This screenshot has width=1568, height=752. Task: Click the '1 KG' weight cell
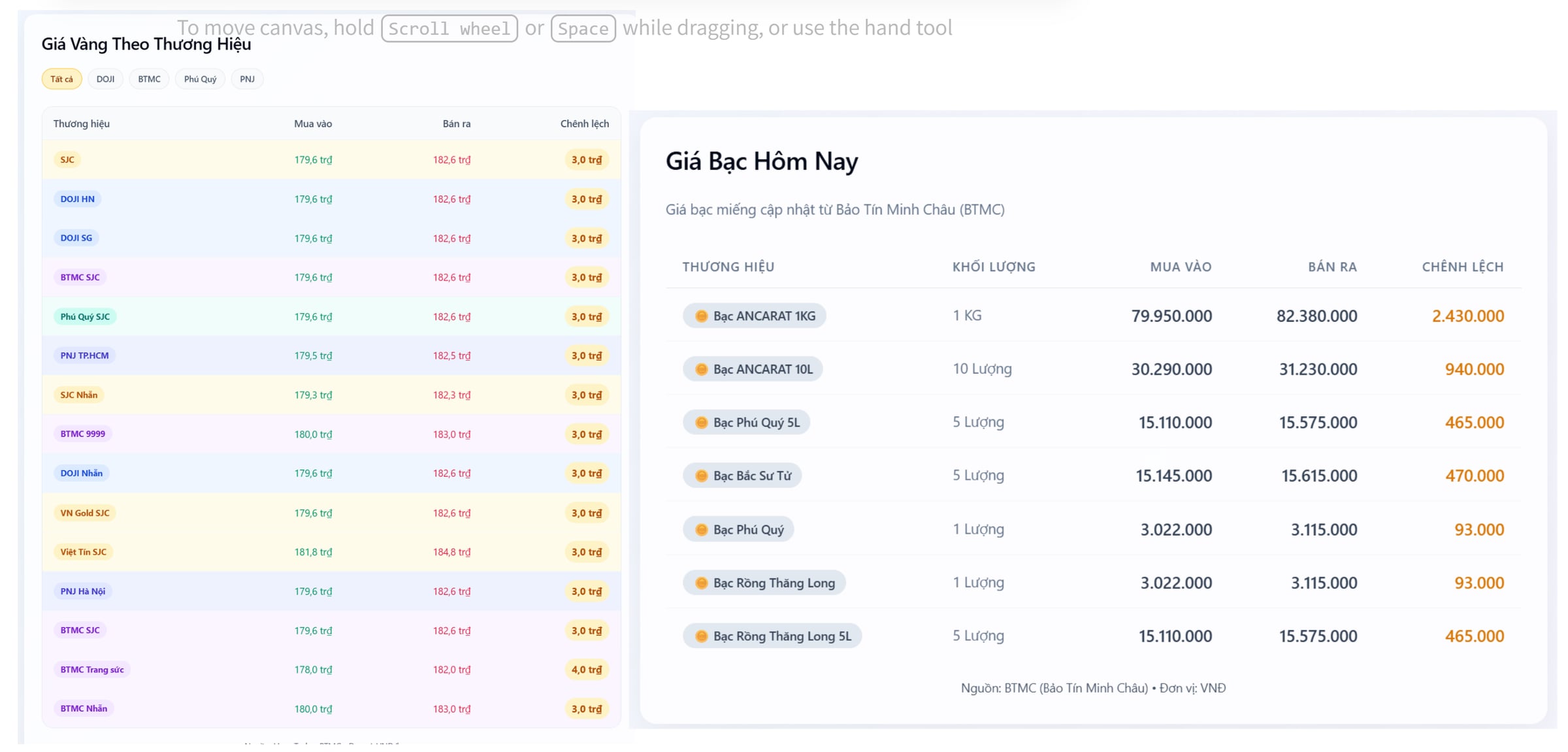point(967,316)
